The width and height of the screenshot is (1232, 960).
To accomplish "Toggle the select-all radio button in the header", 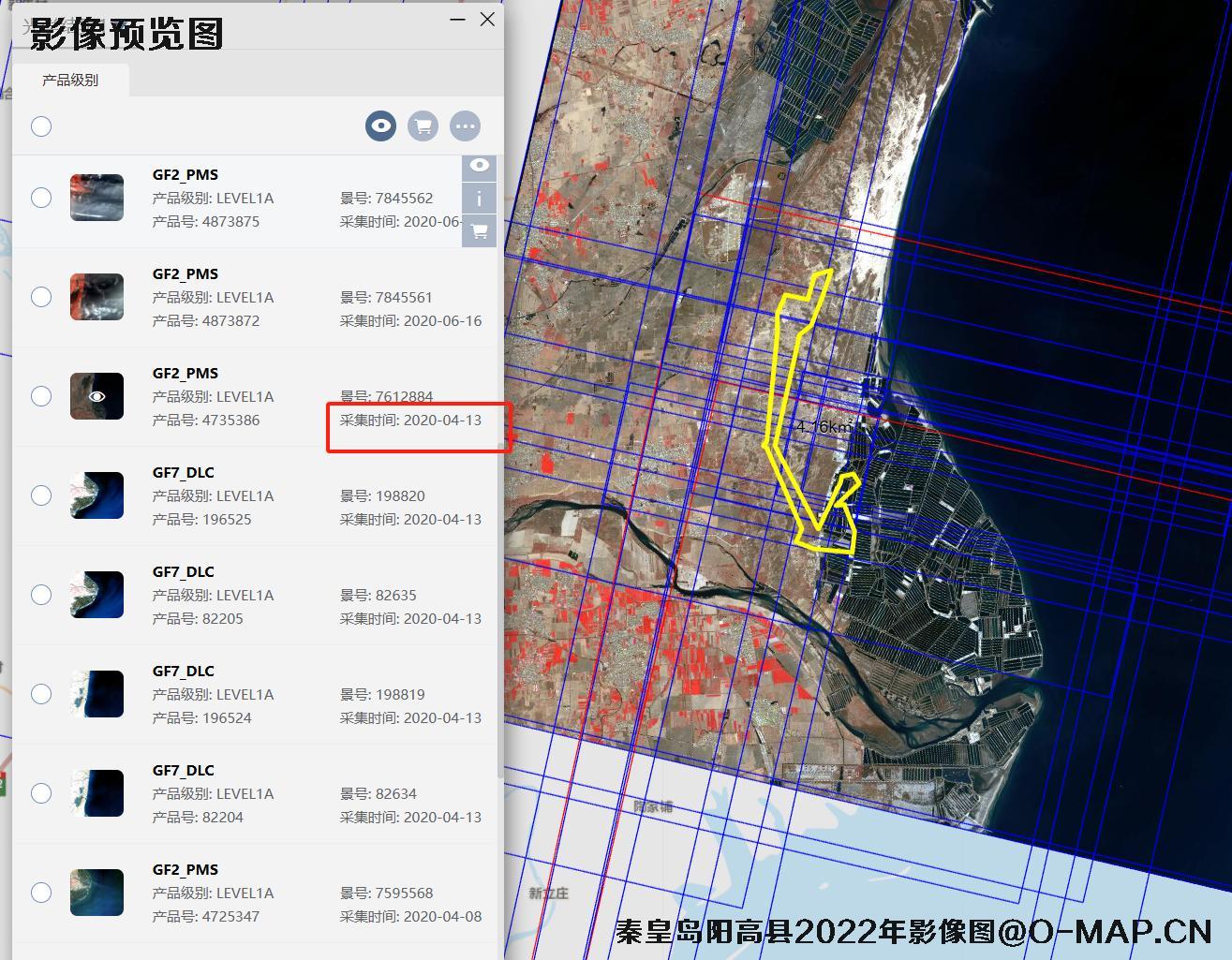I will tap(41, 126).
